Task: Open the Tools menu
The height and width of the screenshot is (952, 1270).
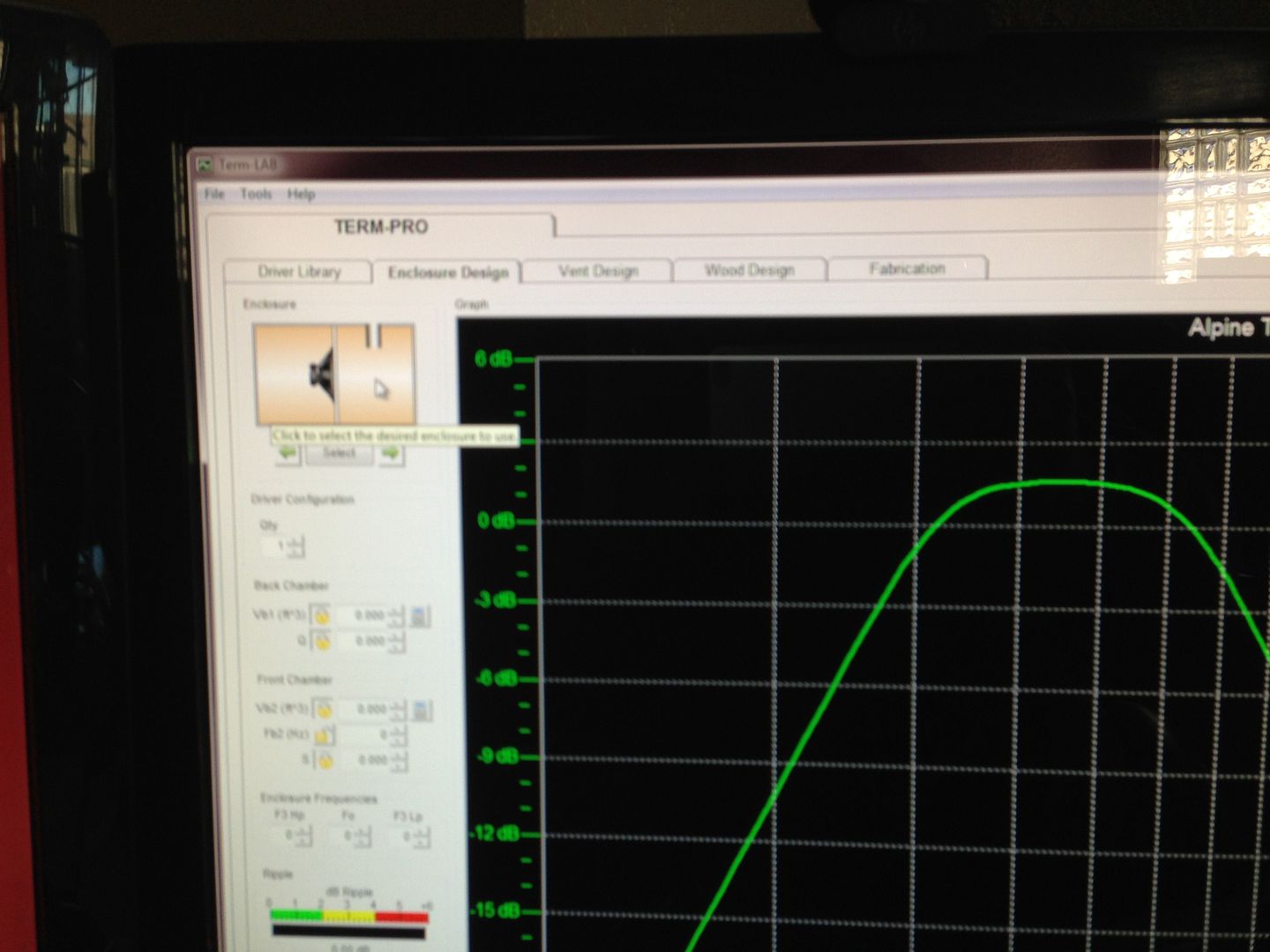Action: pyautogui.click(x=256, y=194)
